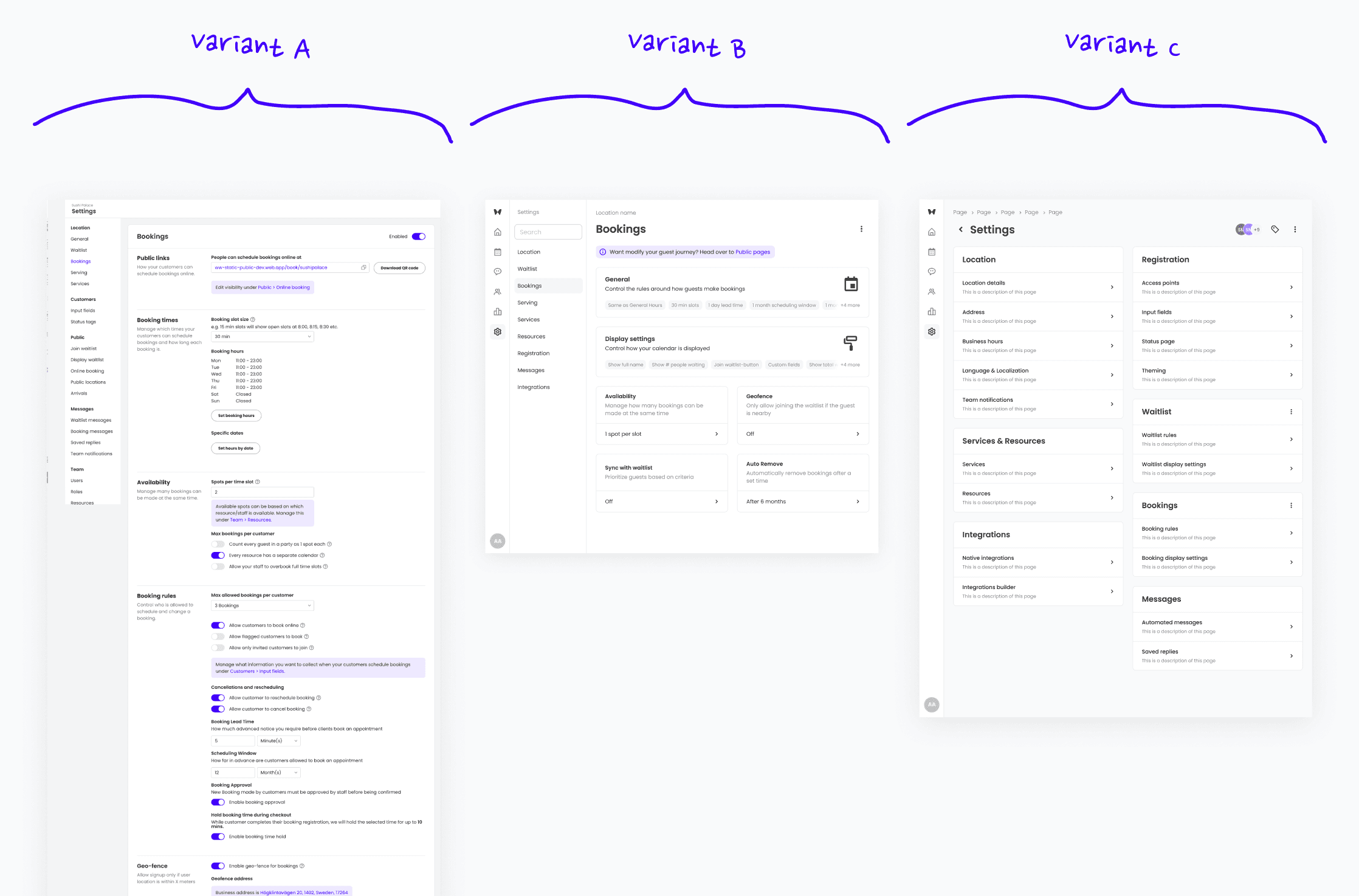Toggle the Bookings Enabled switch
The height and width of the screenshot is (896, 1359).
click(x=419, y=236)
